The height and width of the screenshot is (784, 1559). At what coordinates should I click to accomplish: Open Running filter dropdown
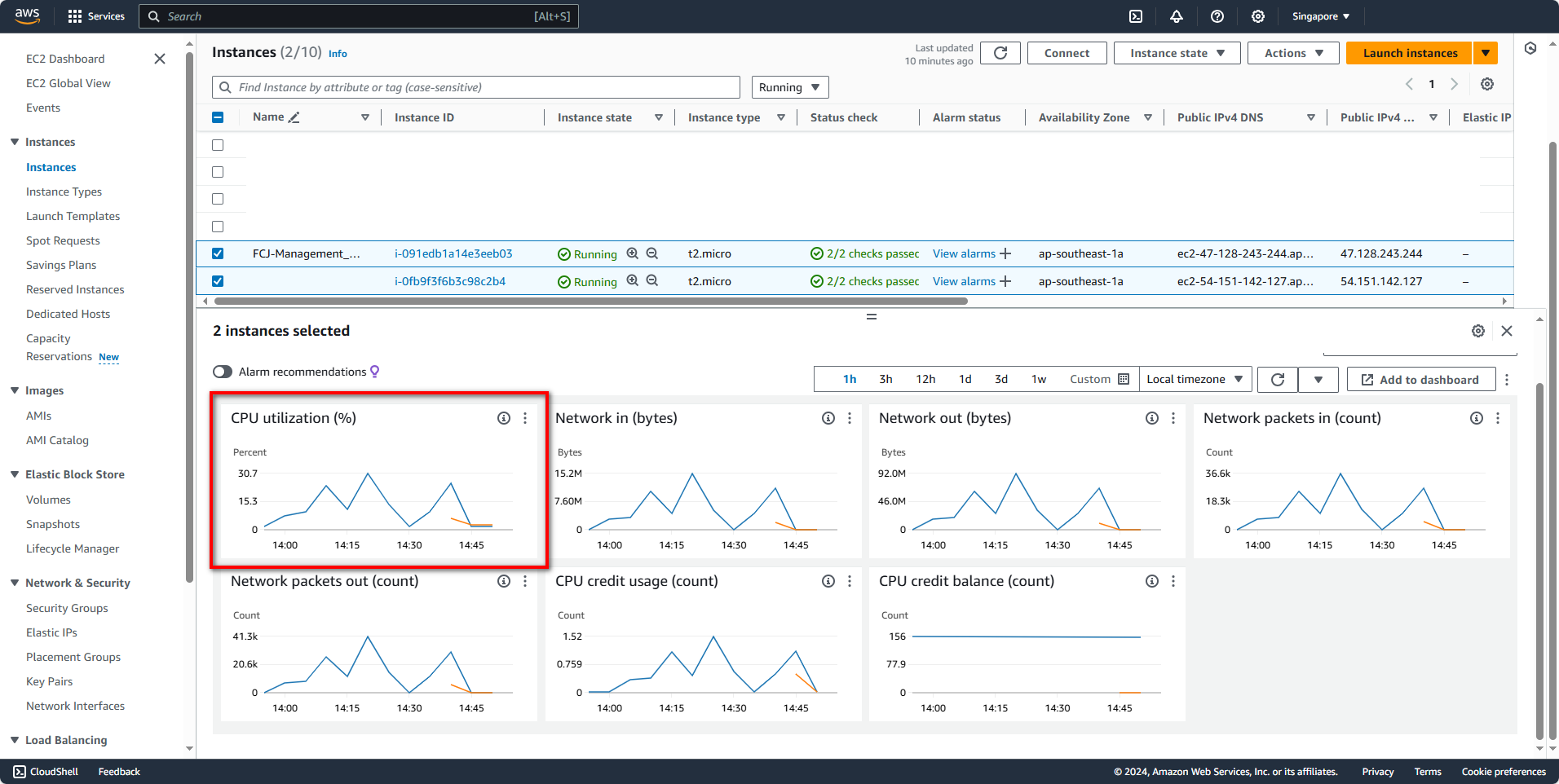790,87
